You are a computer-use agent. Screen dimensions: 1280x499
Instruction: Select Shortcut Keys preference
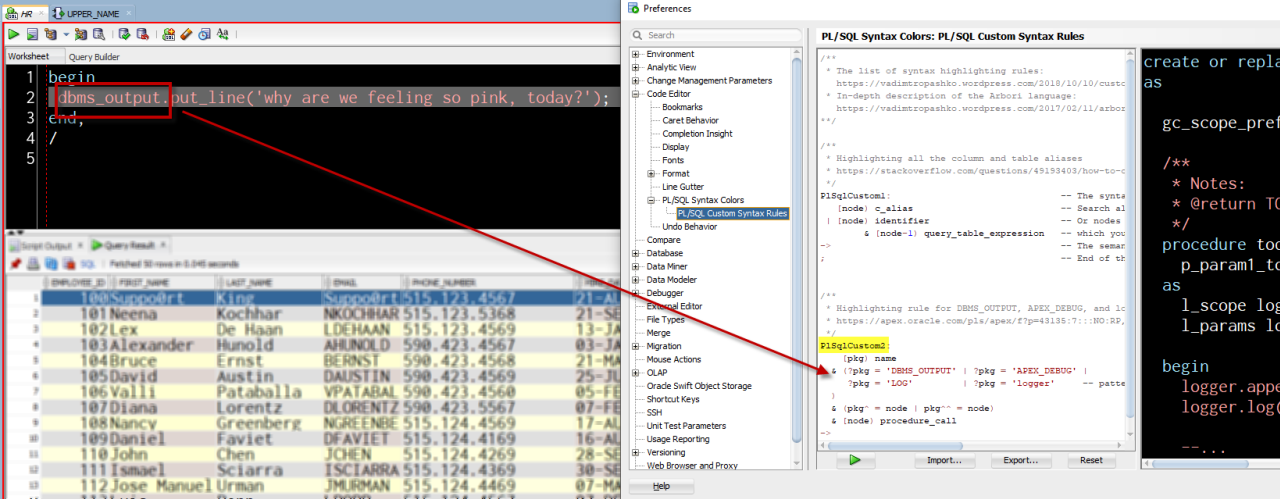(x=672, y=399)
